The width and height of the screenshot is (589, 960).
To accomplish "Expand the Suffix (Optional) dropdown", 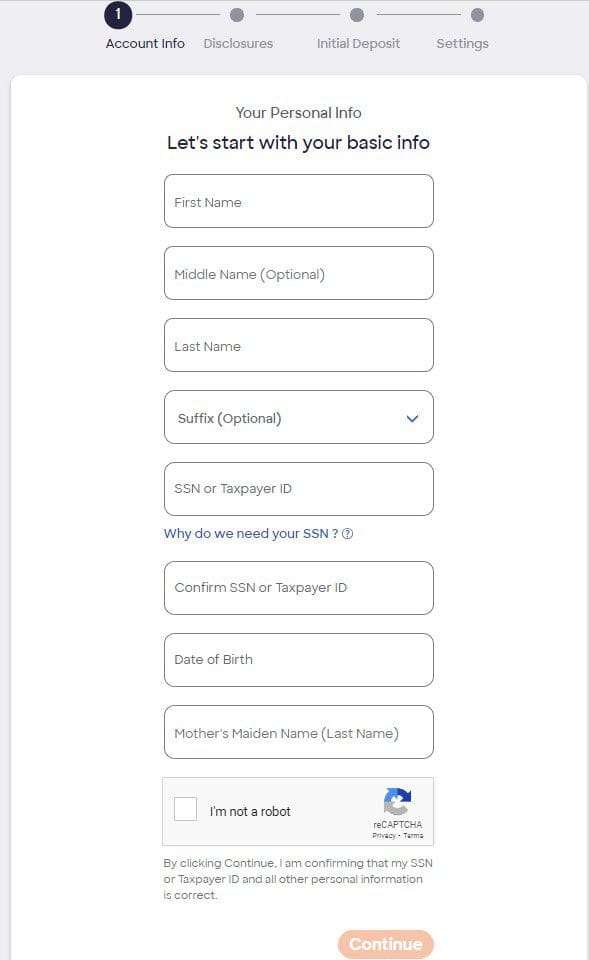I will [x=298, y=417].
